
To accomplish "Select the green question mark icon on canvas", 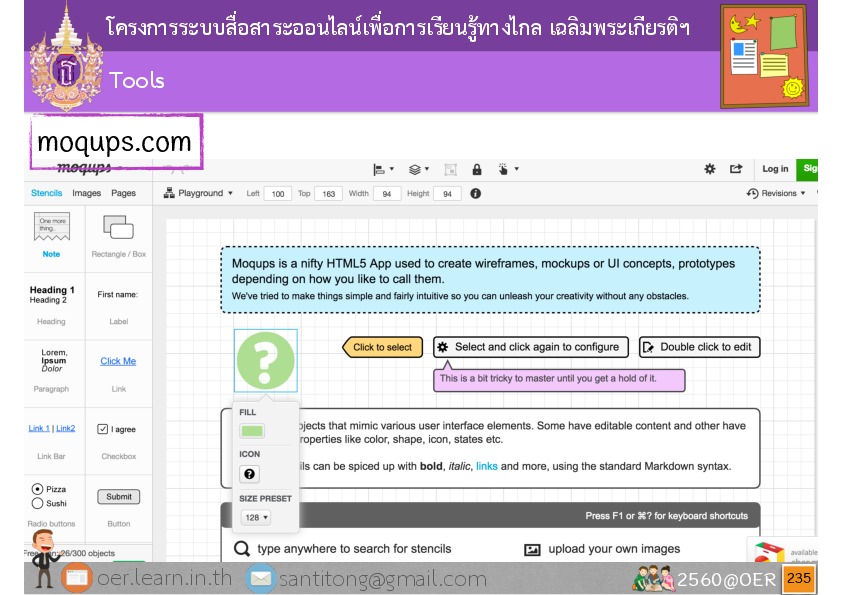I will point(266,360).
